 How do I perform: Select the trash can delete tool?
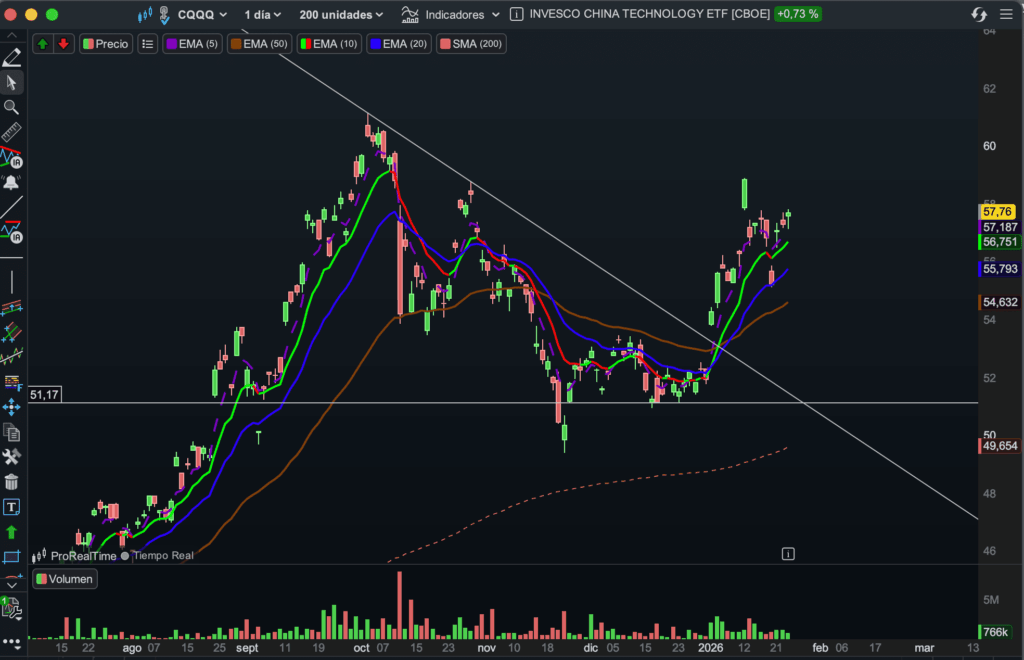(11, 482)
